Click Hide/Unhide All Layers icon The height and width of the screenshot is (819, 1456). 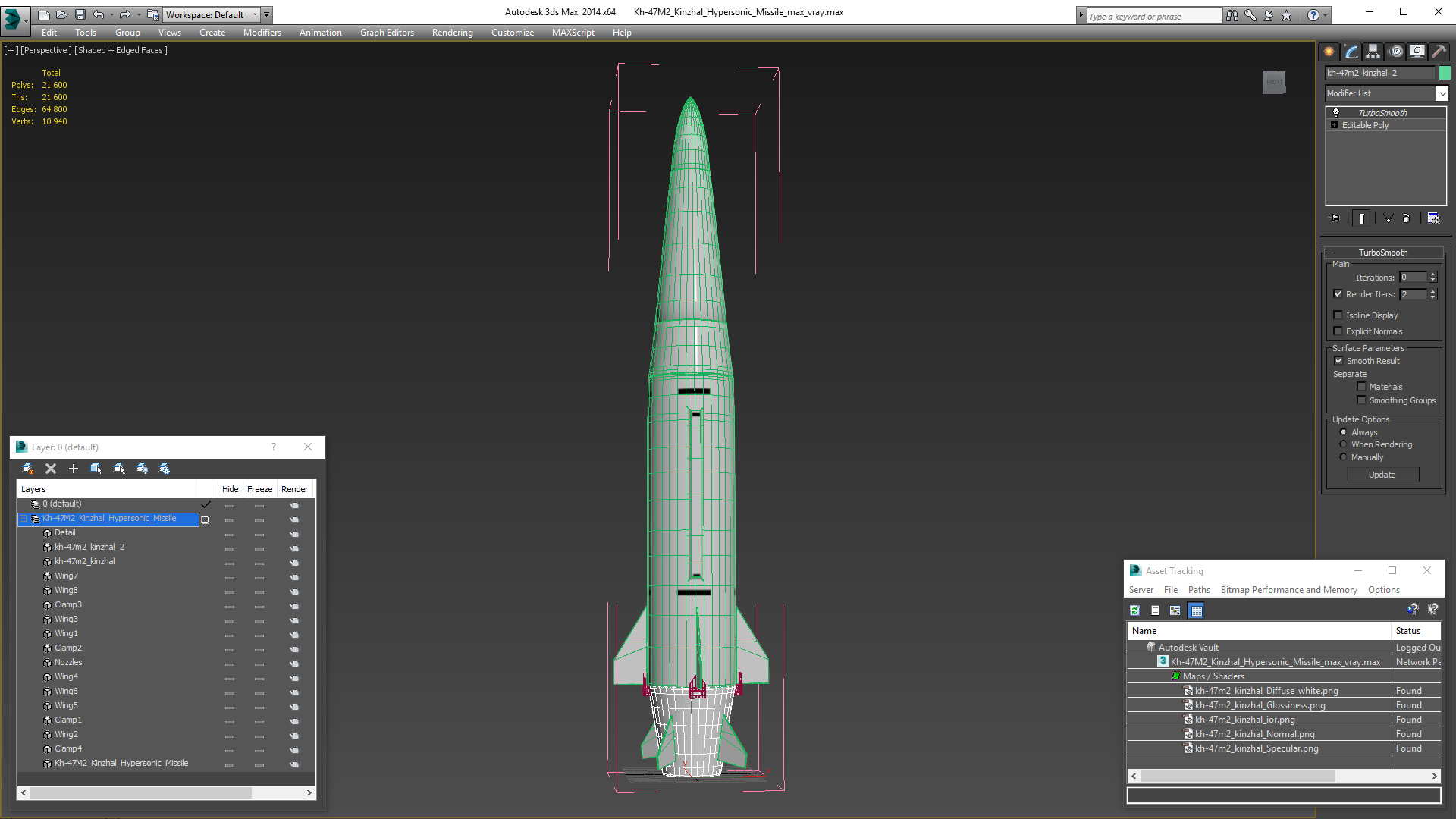[142, 469]
